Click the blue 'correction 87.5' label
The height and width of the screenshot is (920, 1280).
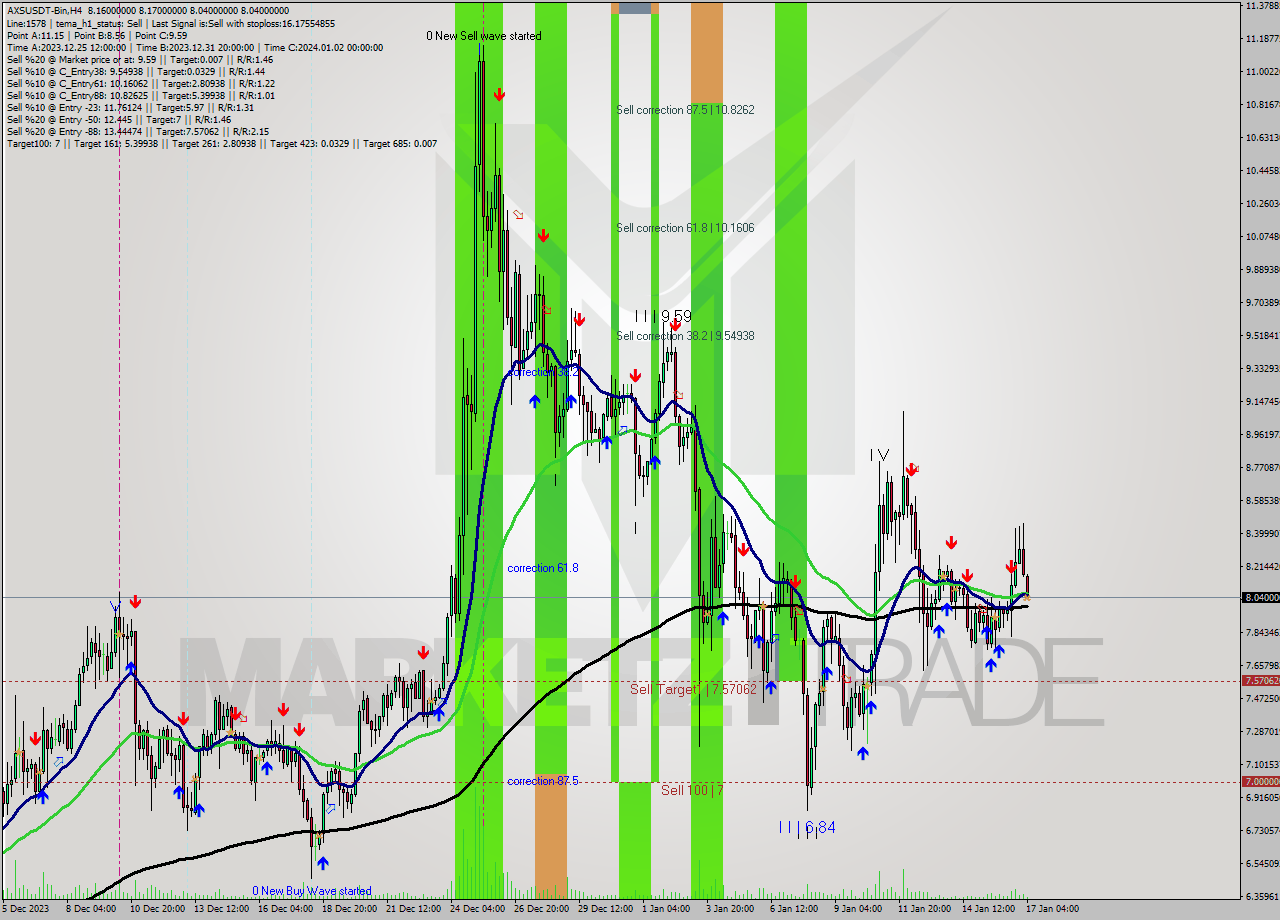[542, 781]
